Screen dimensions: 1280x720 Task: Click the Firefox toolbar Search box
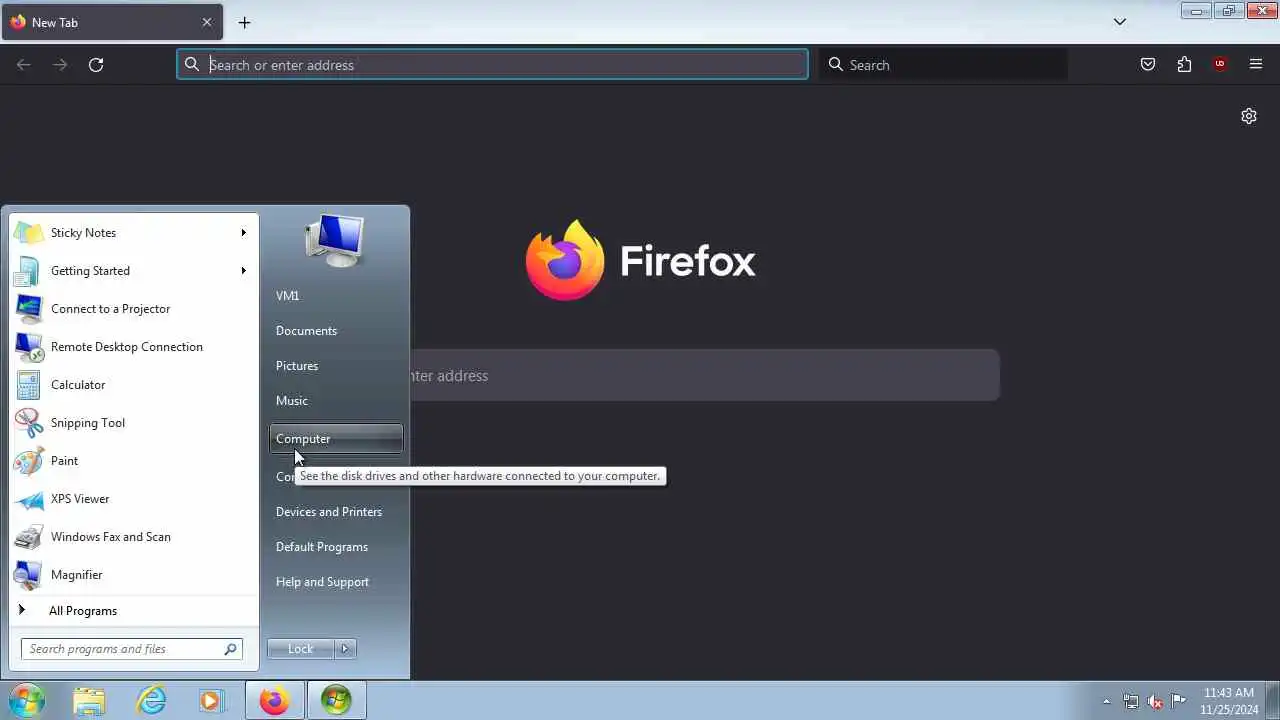943,65
